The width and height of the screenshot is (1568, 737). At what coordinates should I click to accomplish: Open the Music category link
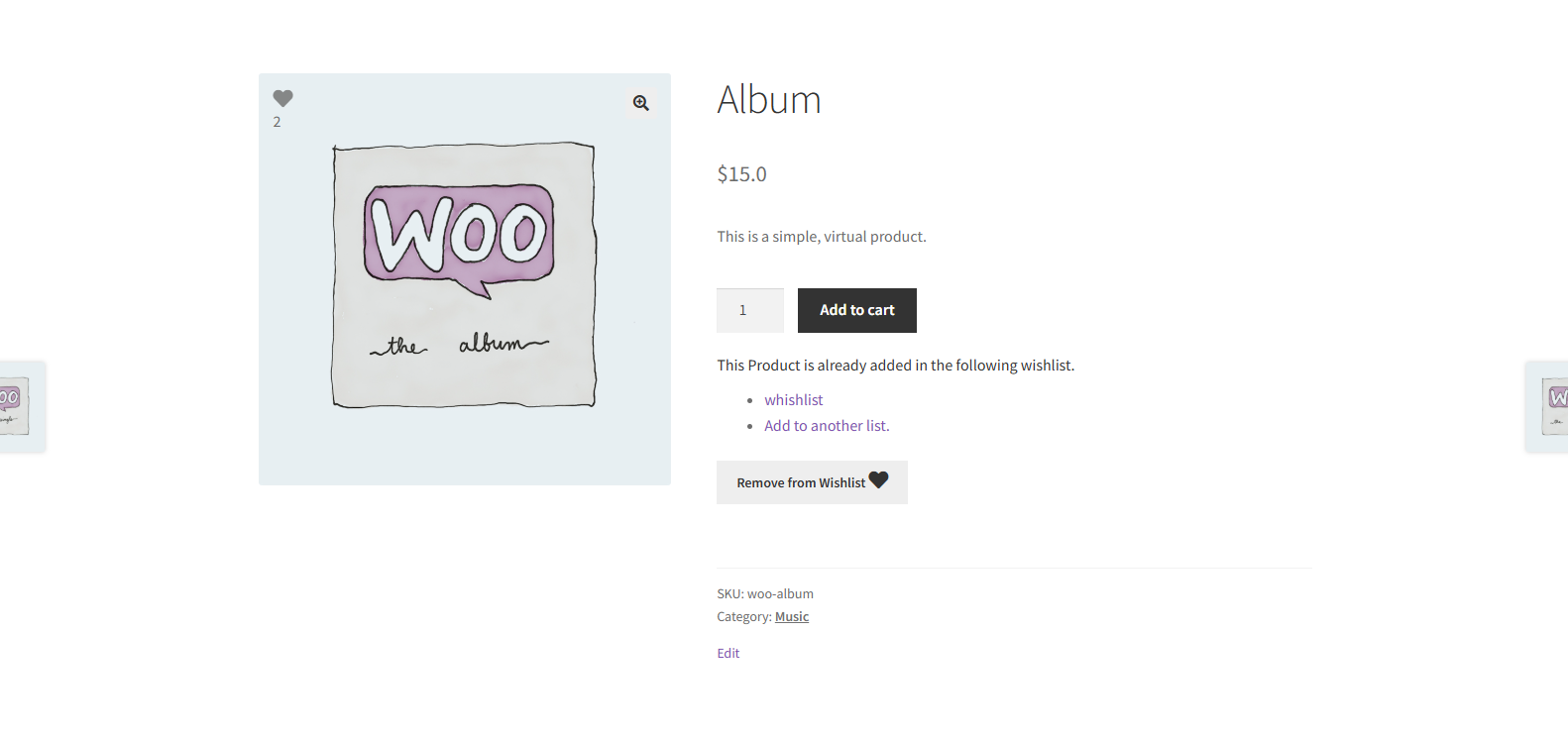click(792, 617)
